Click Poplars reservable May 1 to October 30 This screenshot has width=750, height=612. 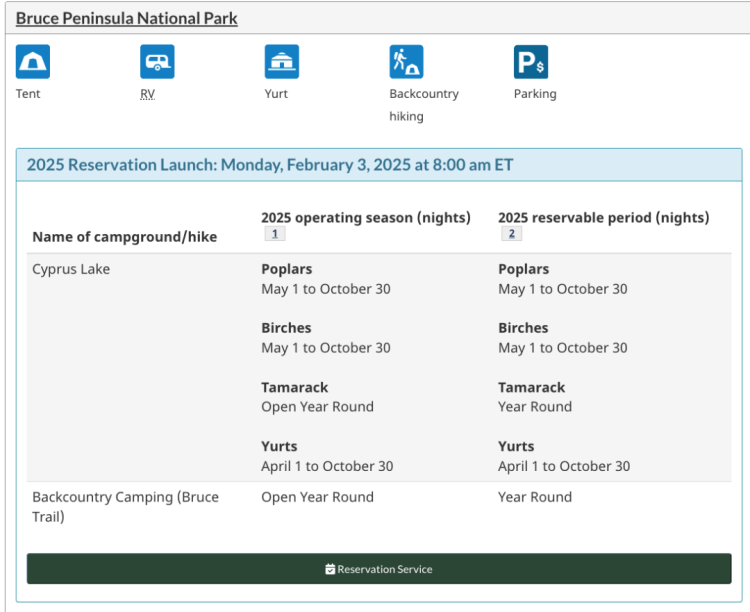click(x=562, y=289)
